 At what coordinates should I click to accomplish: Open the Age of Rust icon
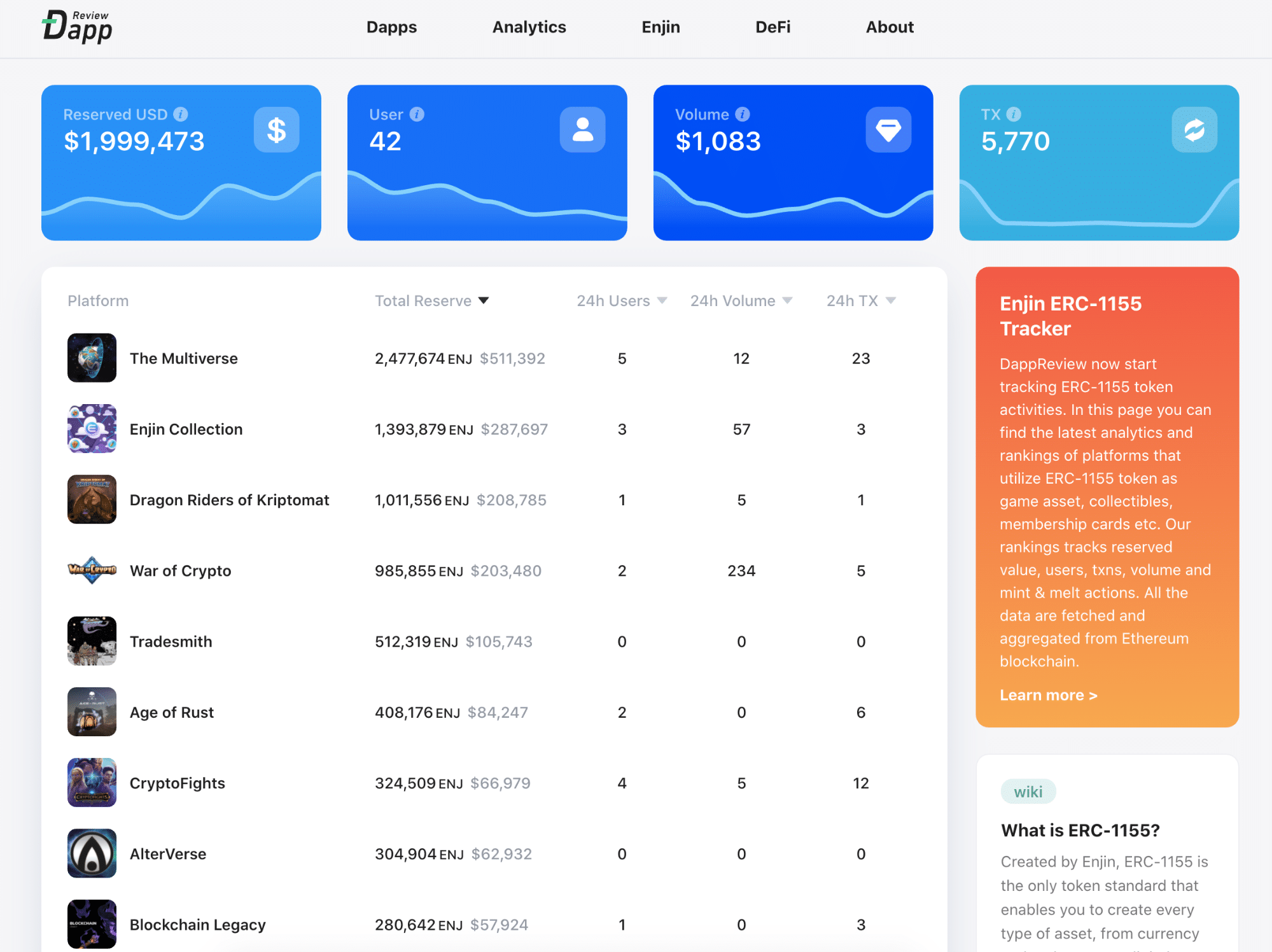pos(92,711)
